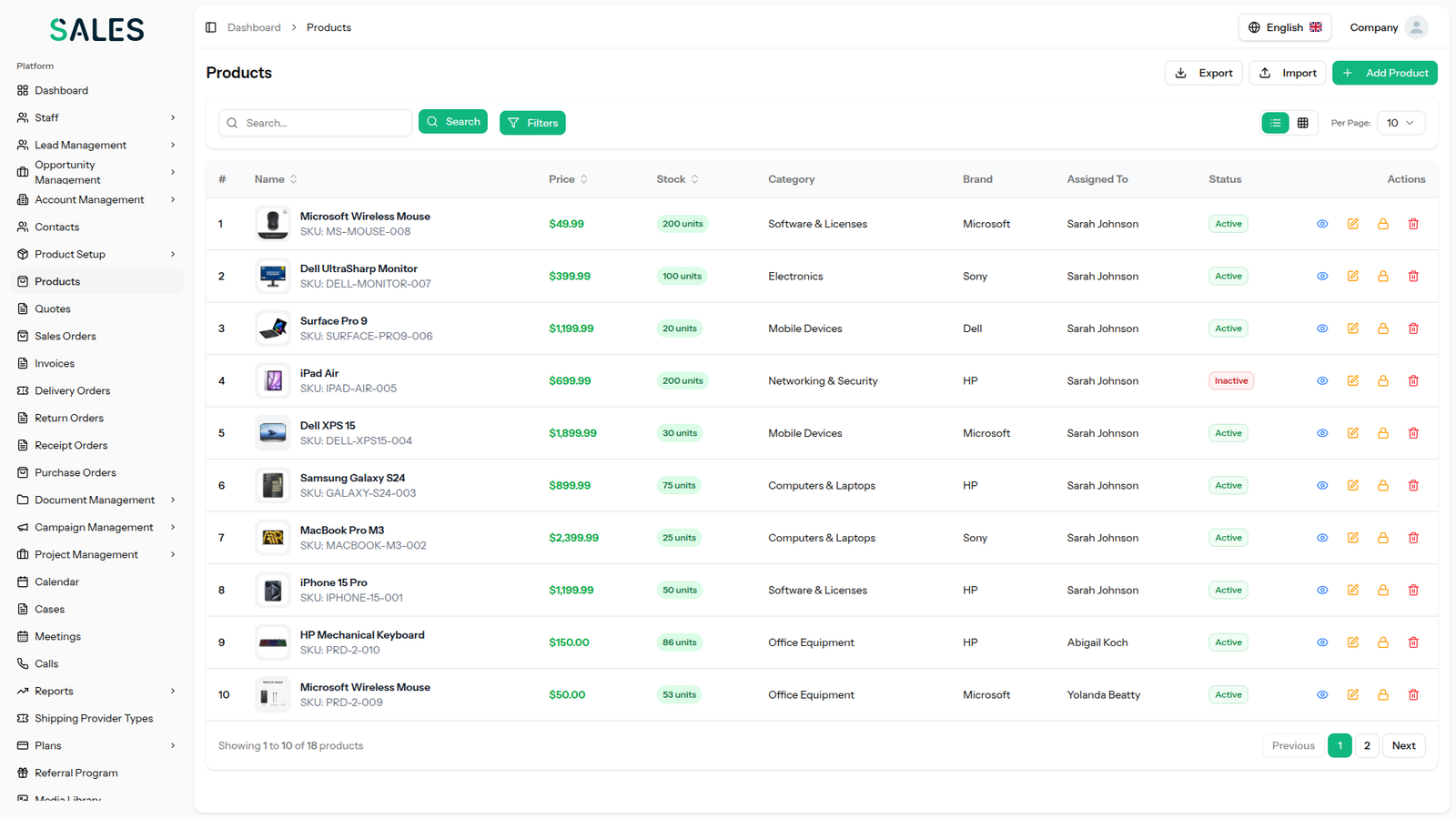Delete the HP Mechanical Keyboard product
The width and height of the screenshot is (1456, 819).
pos(1413,642)
